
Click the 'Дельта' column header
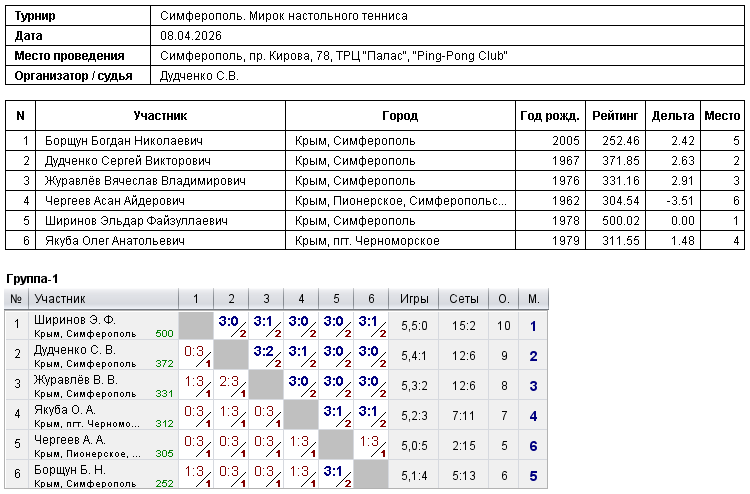tap(672, 116)
